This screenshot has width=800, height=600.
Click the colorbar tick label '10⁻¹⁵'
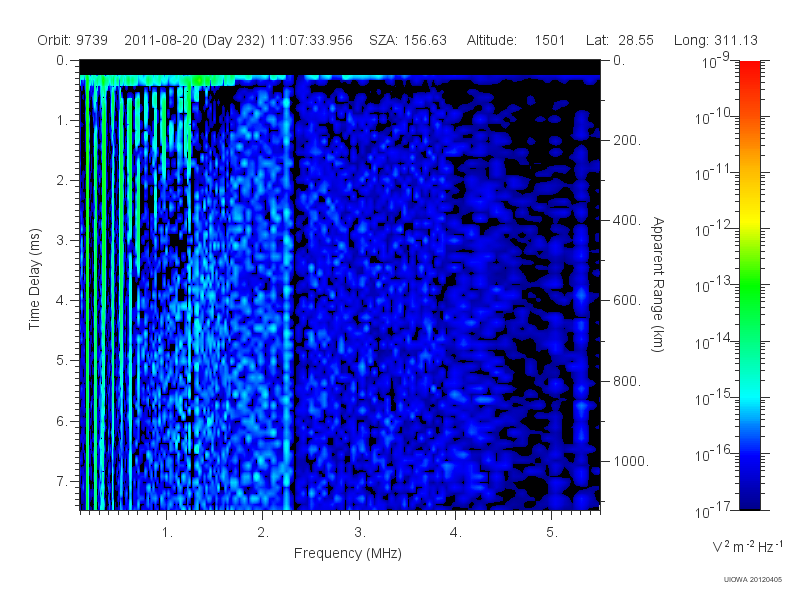(714, 397)
